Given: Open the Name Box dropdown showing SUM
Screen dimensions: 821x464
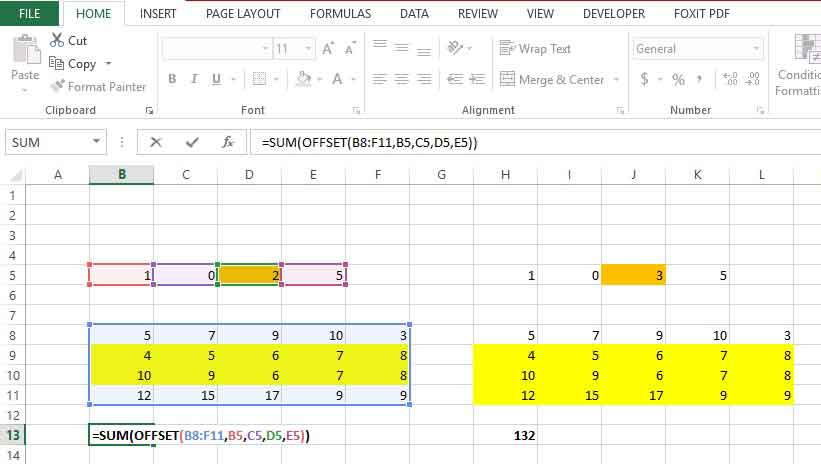Looking at the screenshot, I should point(97,142).
